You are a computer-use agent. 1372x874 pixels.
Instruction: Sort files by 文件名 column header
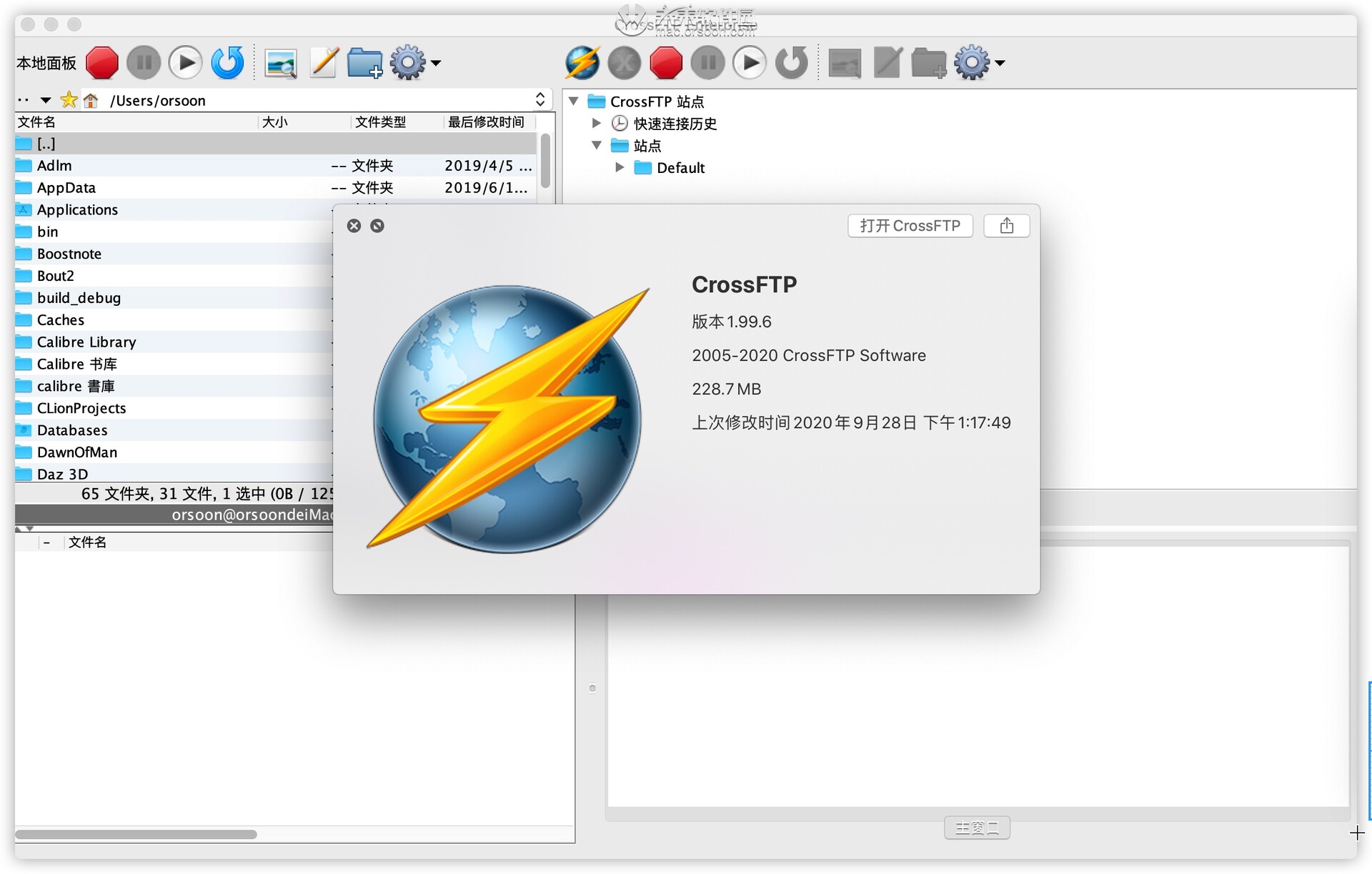point(37,122)
